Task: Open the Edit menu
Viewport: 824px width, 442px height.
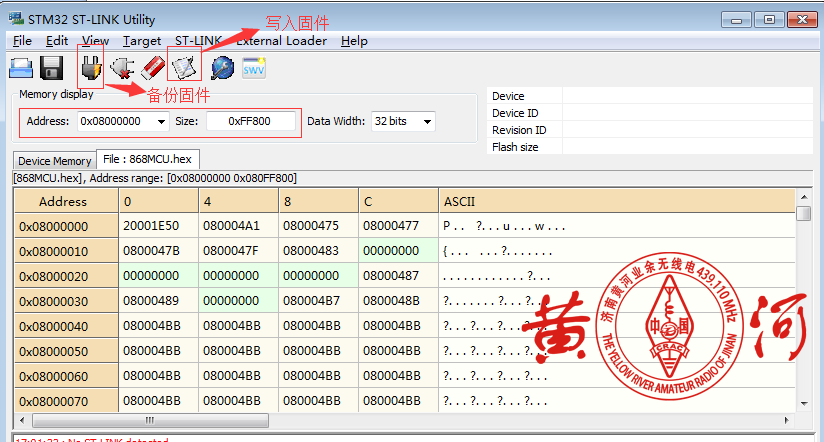Action: [x=57, y=41]
